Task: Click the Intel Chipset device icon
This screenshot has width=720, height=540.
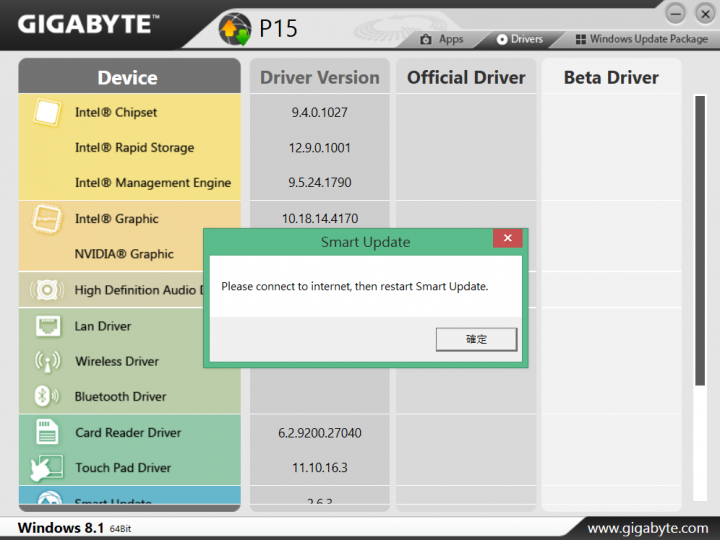Action: [47, 112]
